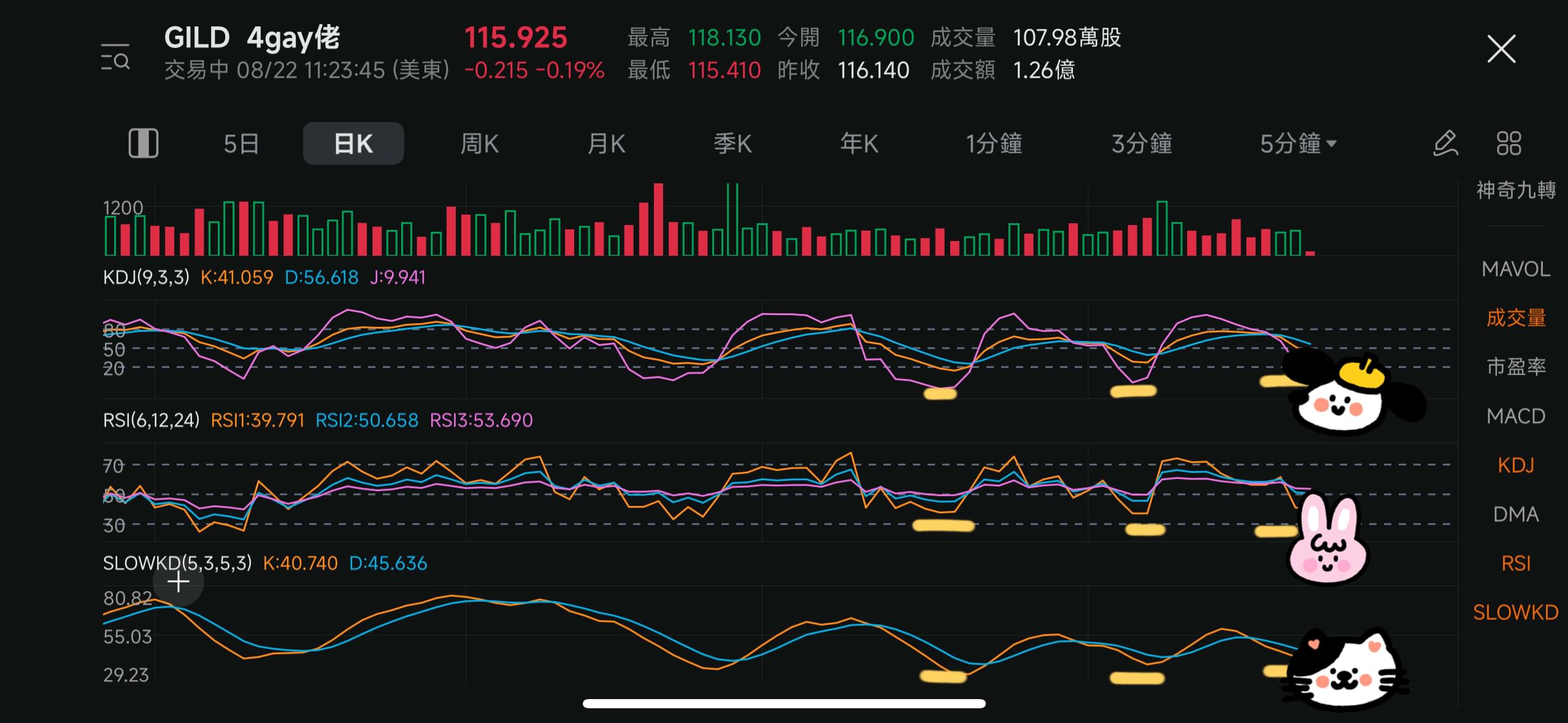The width and height of the screenshot is (1568, 723).
Task: Switch to 月K timeframe
Action: (x=607, y=144)
